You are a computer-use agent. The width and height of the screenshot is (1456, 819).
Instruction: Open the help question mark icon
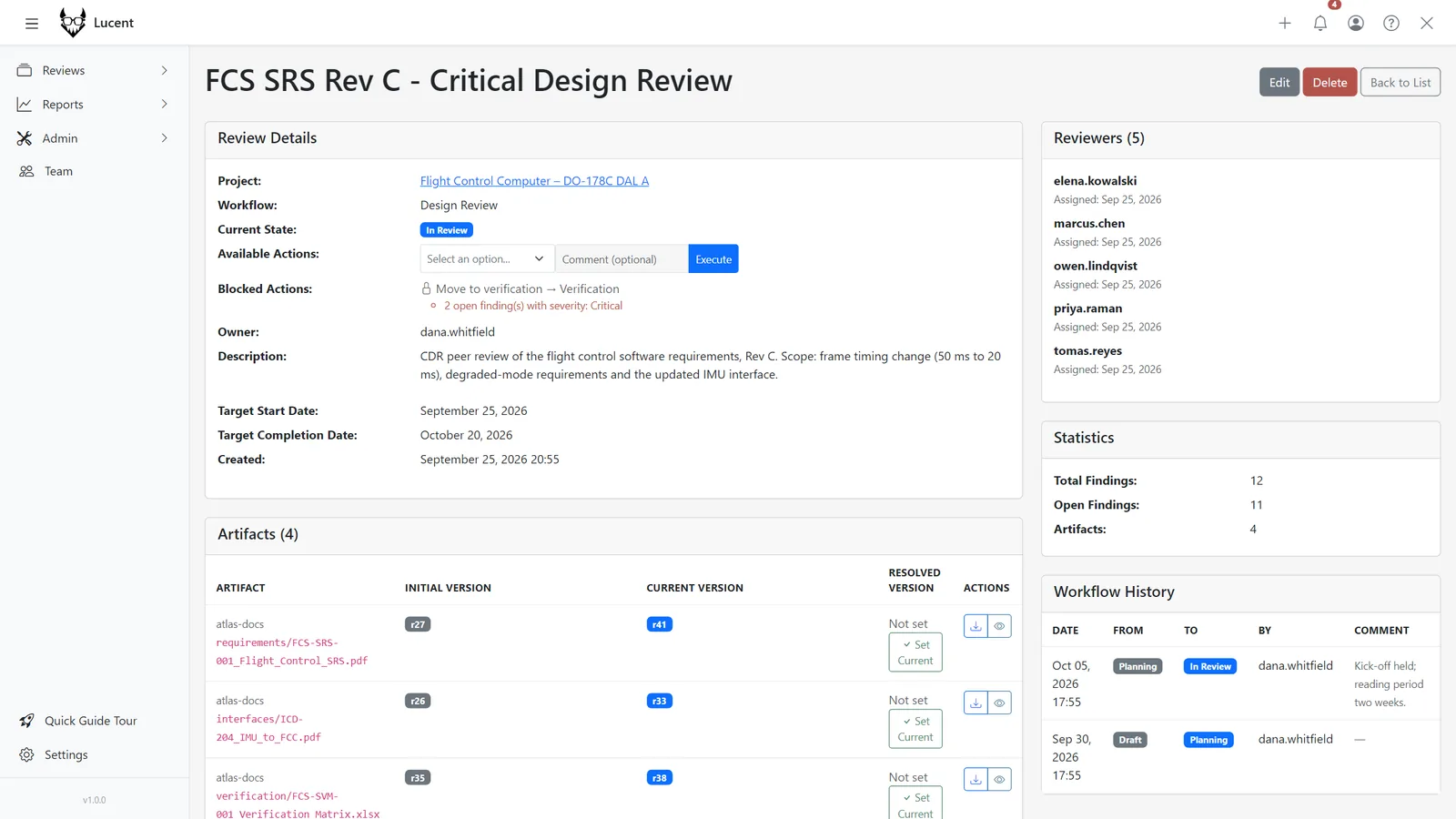coord(1391,23)
